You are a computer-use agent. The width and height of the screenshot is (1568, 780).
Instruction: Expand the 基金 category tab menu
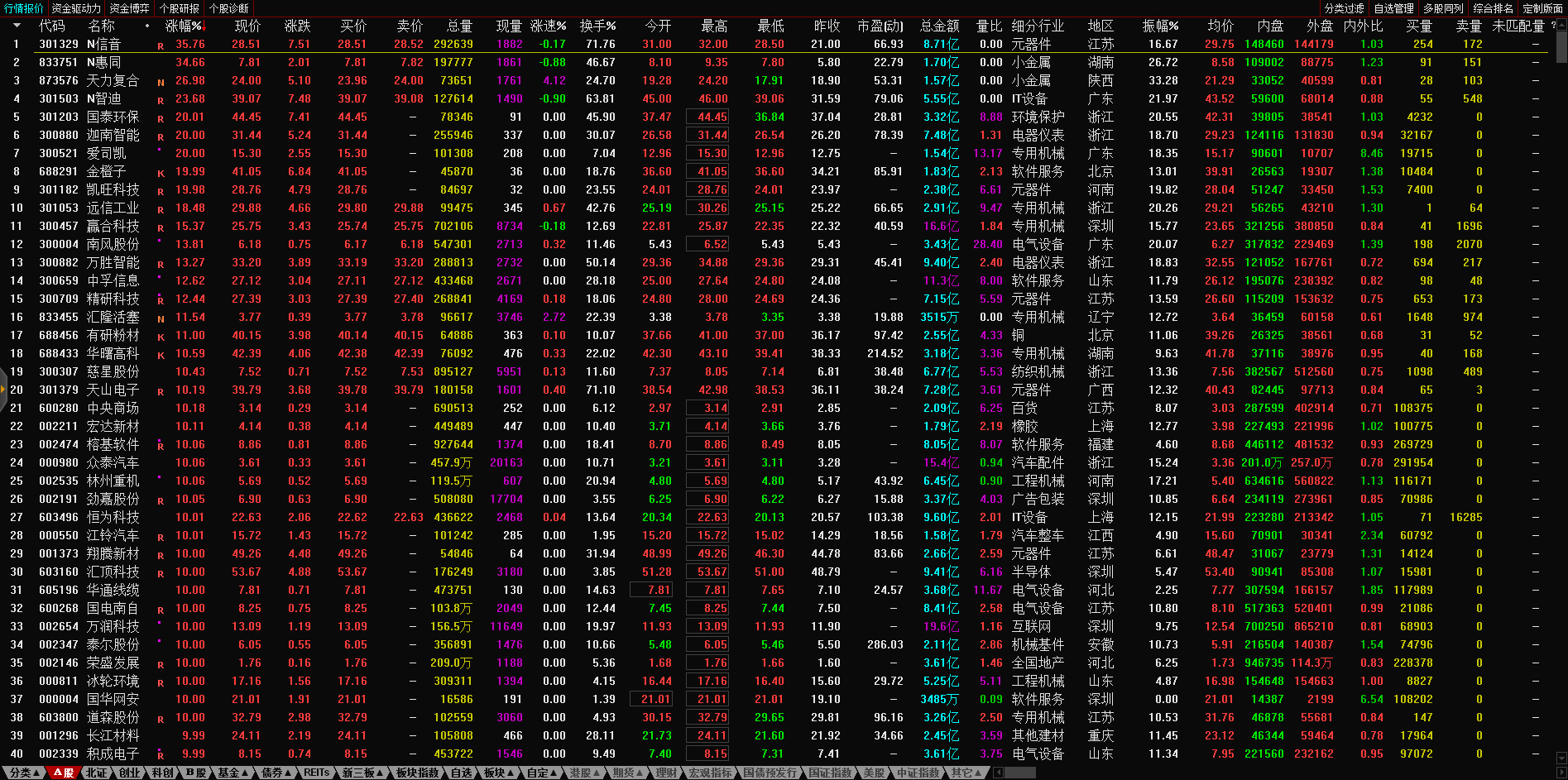tap(233, 773)
